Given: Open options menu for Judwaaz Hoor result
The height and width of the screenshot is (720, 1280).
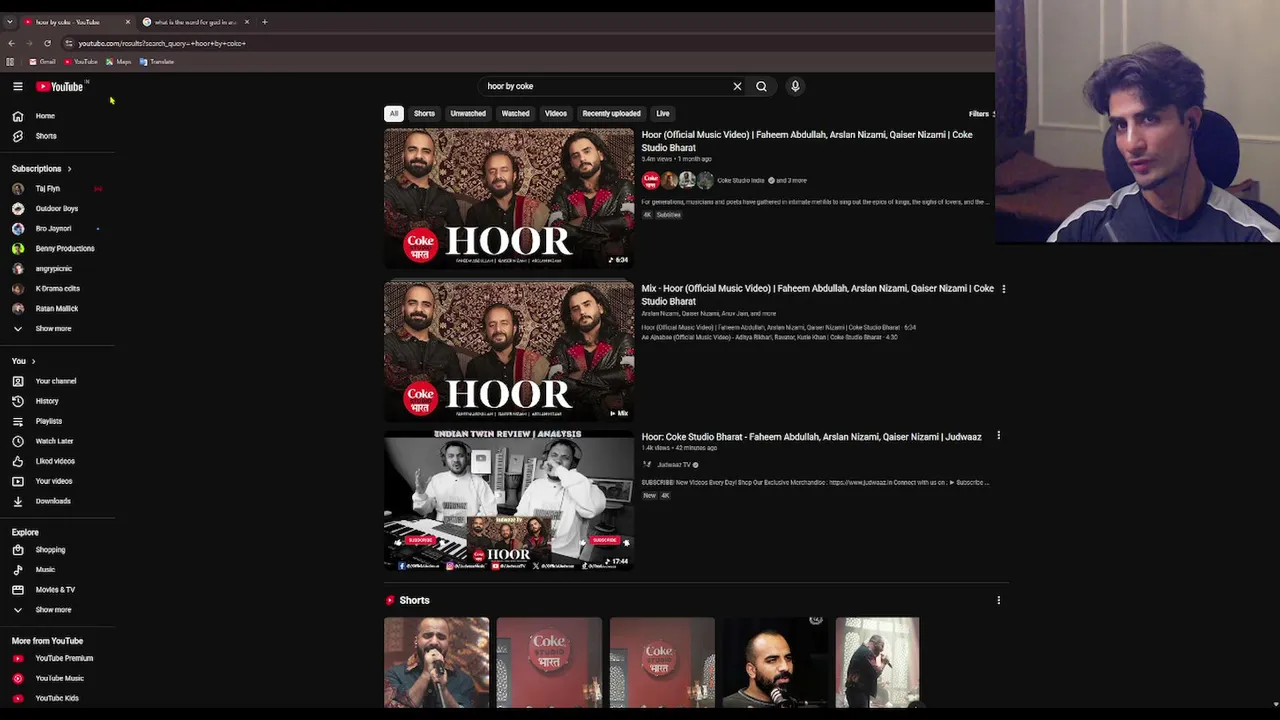Looking at the screenshot, I should pos(998,436).
